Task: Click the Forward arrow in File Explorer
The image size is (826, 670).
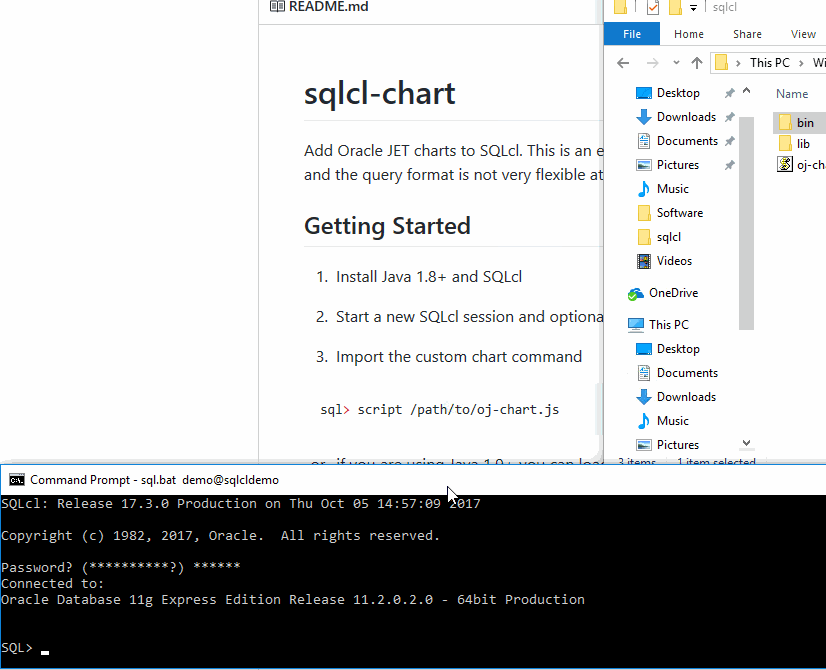Action: click(652, 63)
